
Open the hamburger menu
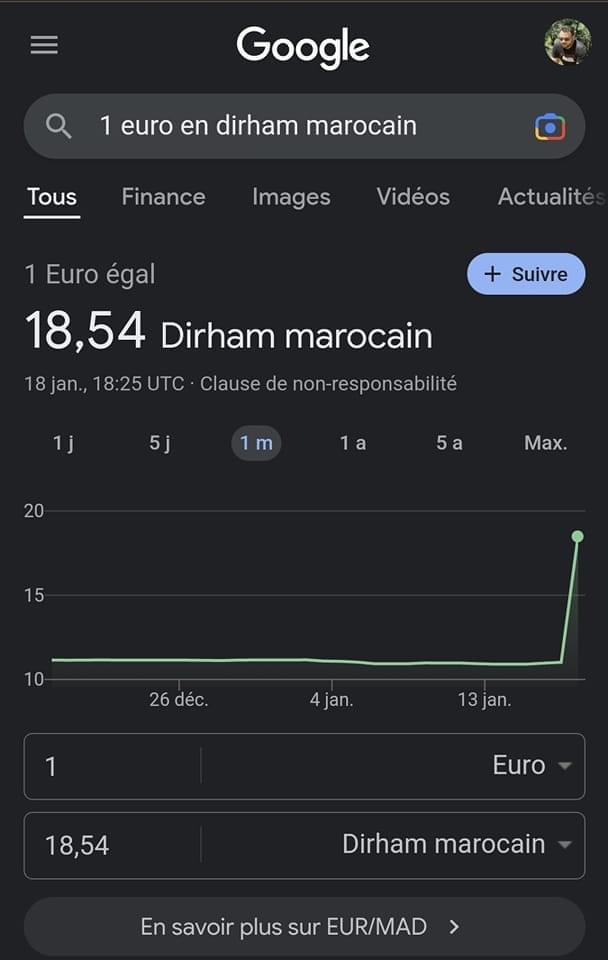(x=44, y=45)
